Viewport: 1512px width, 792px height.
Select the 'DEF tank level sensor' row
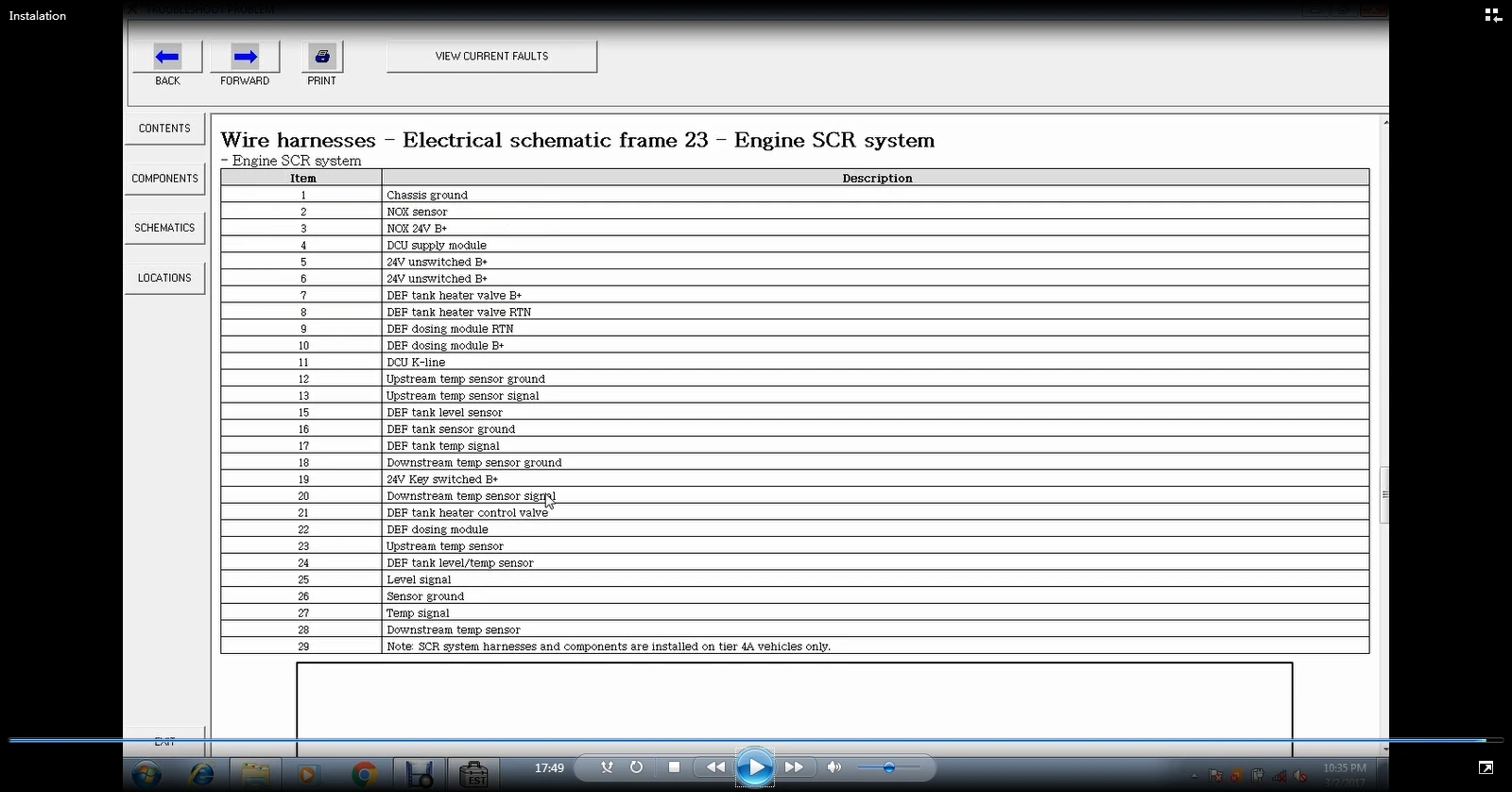pyautogui.click(x=795, y=412)
